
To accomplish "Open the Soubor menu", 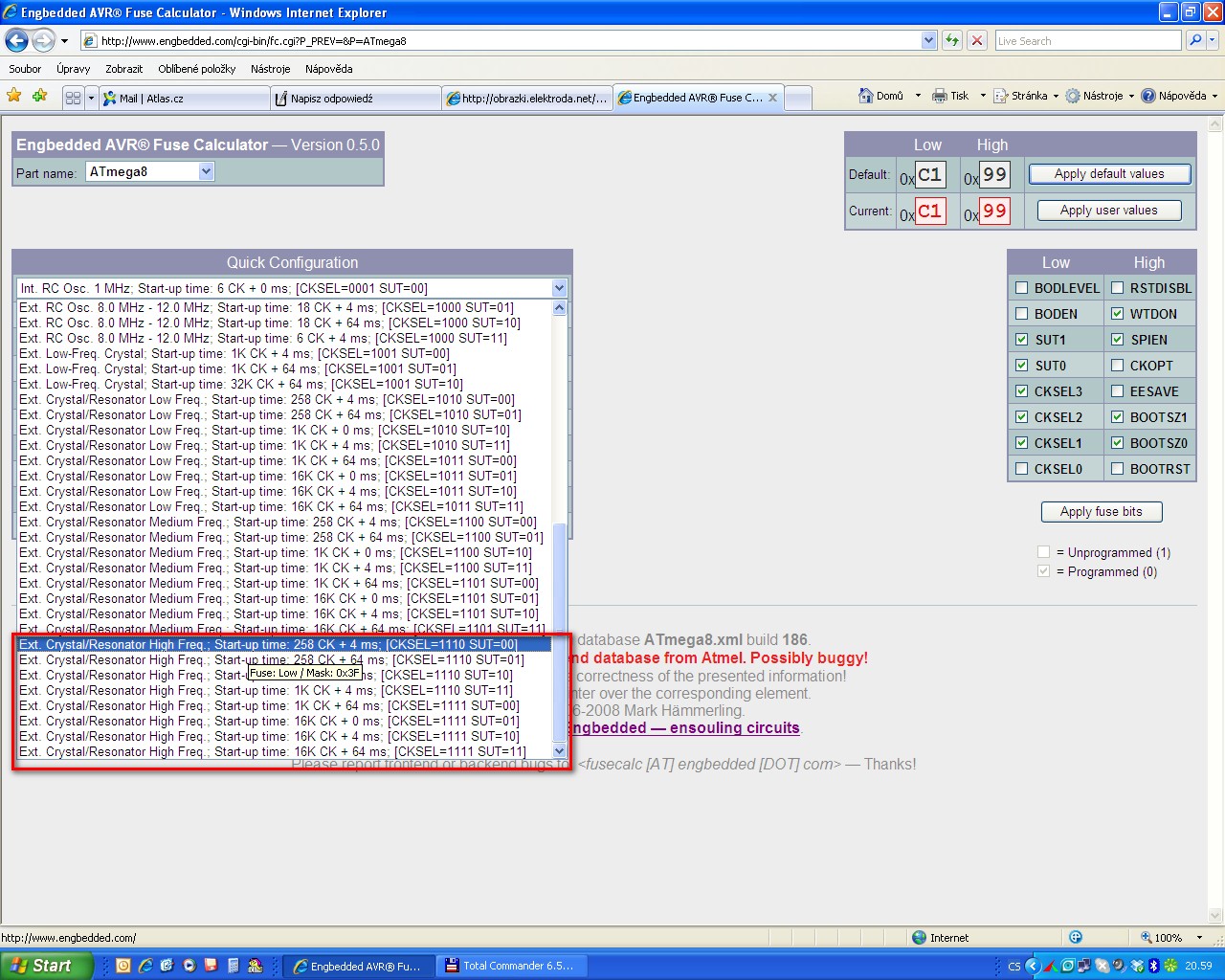I will point(25,69).
